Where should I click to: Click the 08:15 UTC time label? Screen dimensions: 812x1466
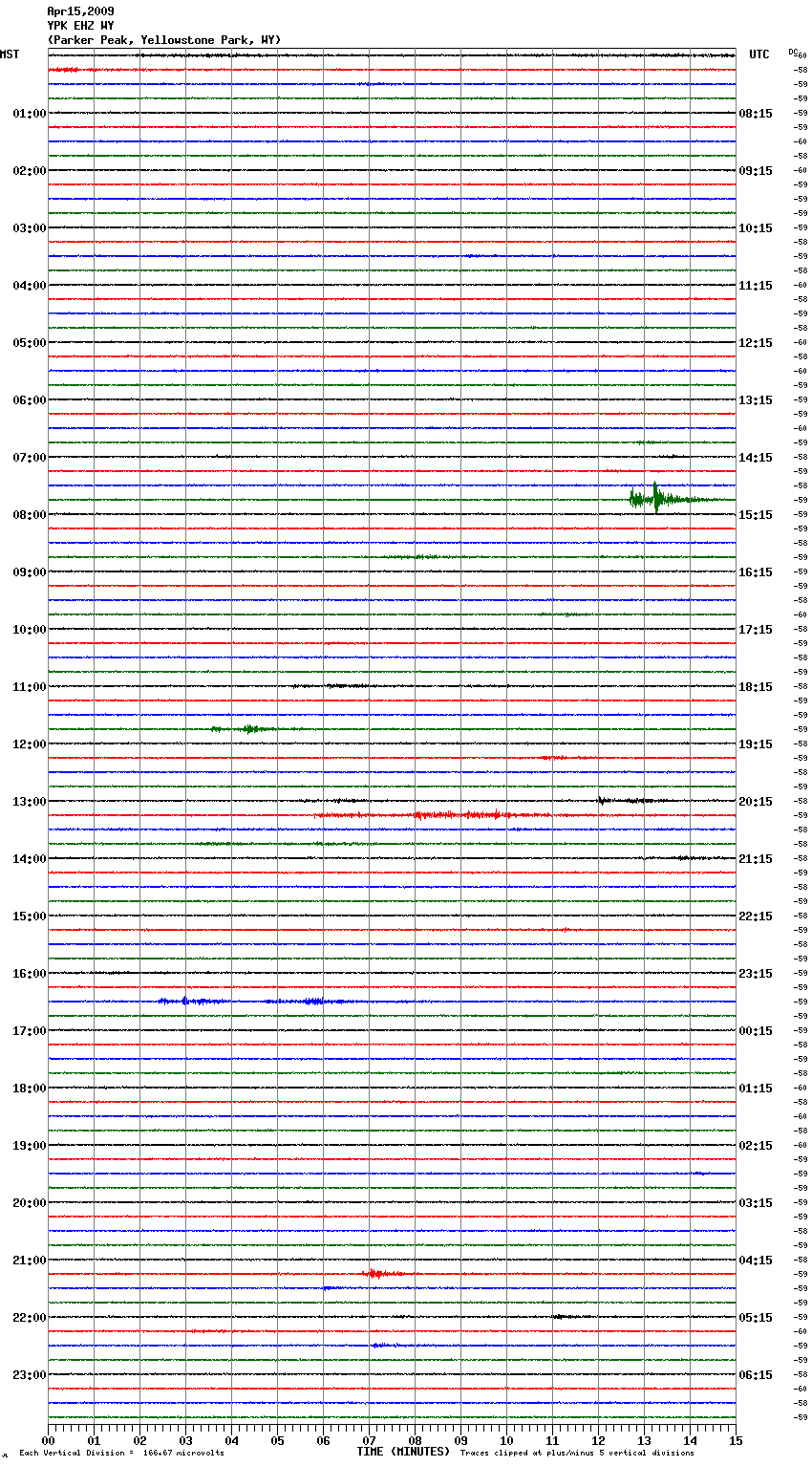click(x=756, y=114)
